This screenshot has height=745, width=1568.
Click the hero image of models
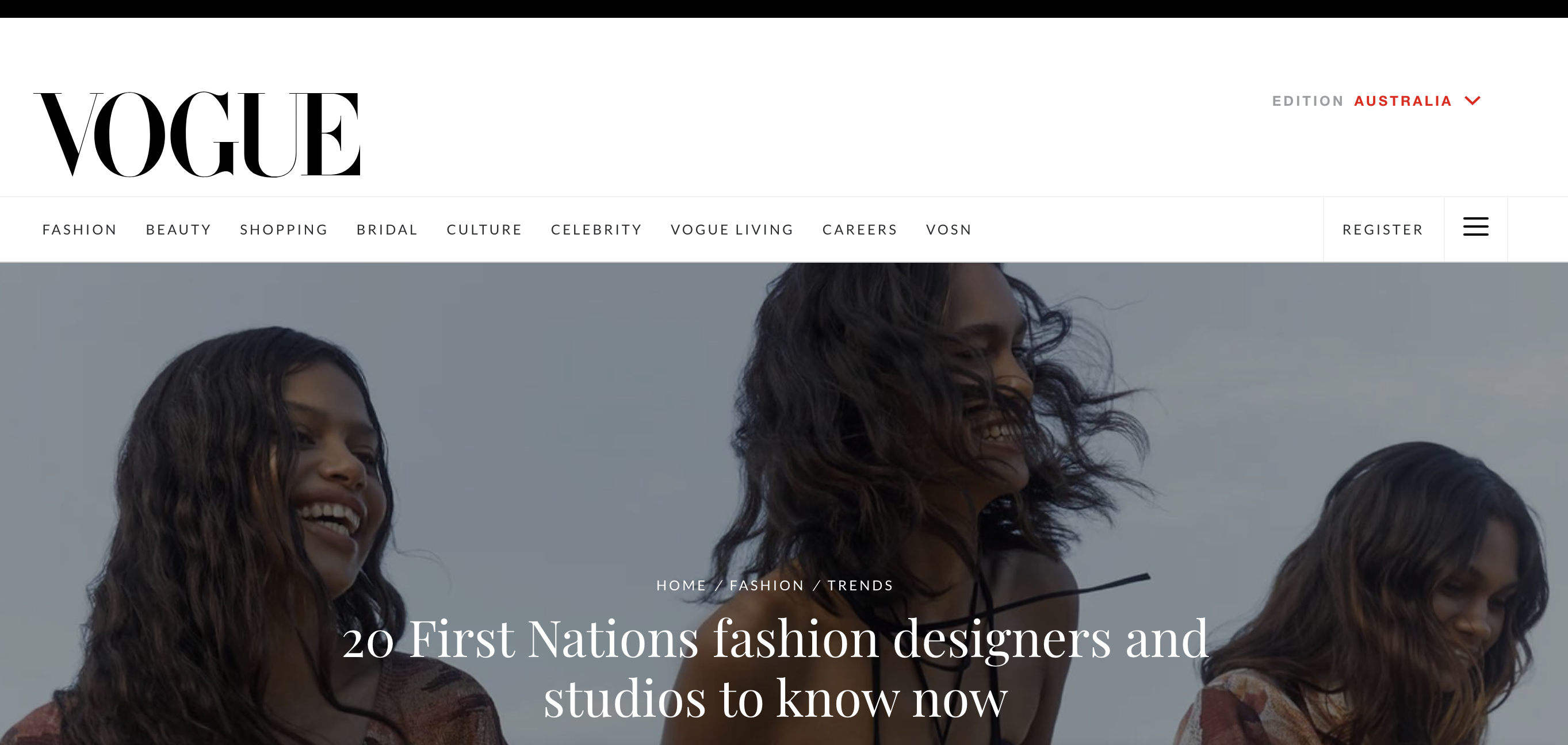(x=784, y=426)
